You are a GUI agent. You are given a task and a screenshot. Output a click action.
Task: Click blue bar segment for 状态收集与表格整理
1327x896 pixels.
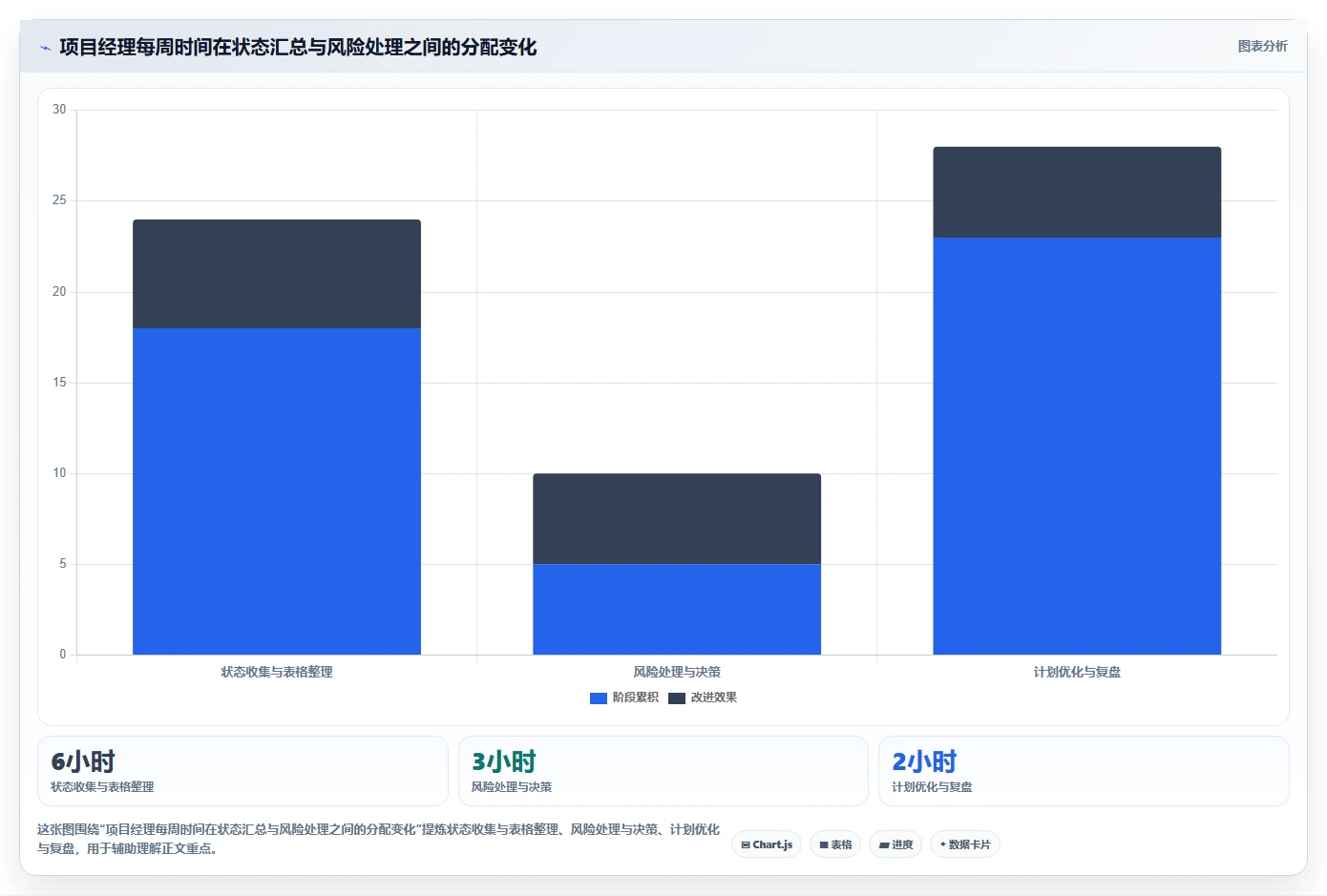click(277, 491)
